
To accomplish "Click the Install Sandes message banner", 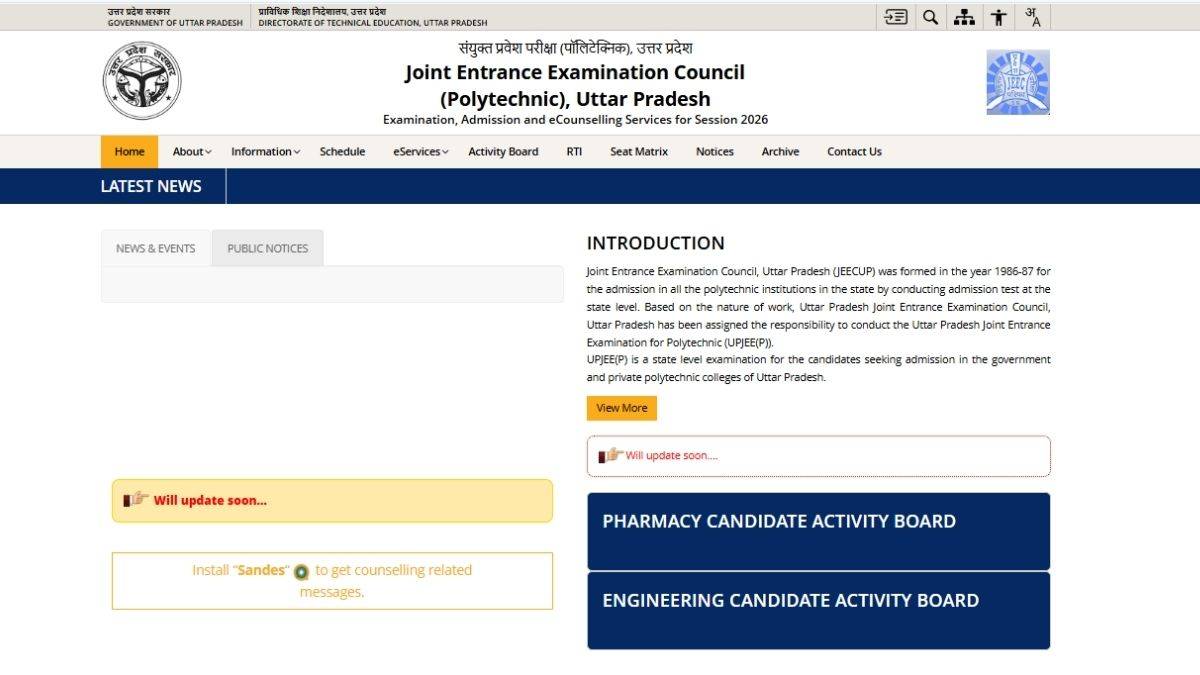I will 332,581.
